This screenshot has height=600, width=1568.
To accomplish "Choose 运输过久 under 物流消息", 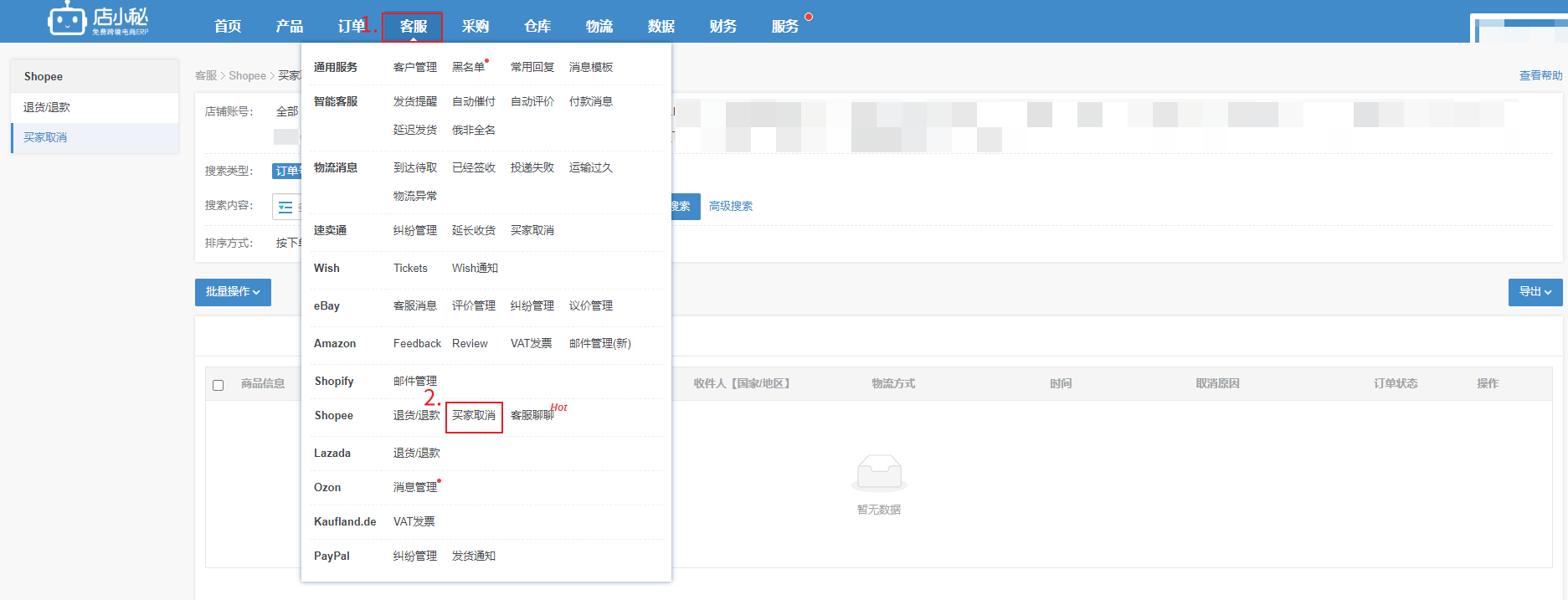I will click(591, 167).
